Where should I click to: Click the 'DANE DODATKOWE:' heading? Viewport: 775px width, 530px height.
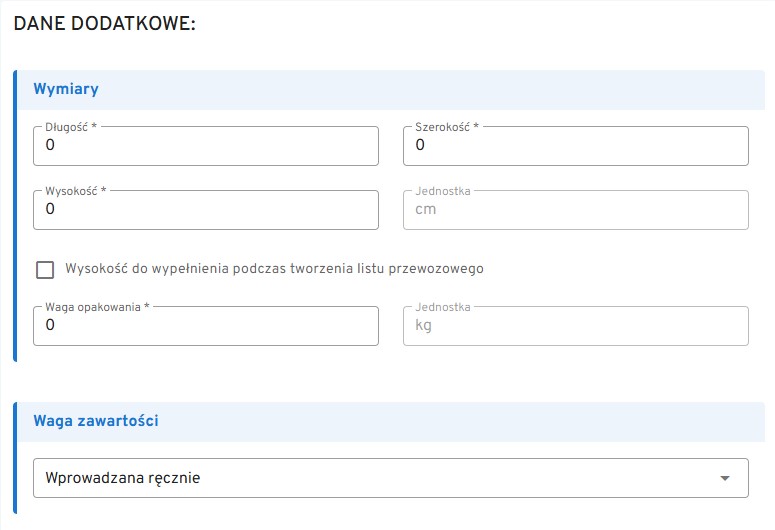coord(104,23)
